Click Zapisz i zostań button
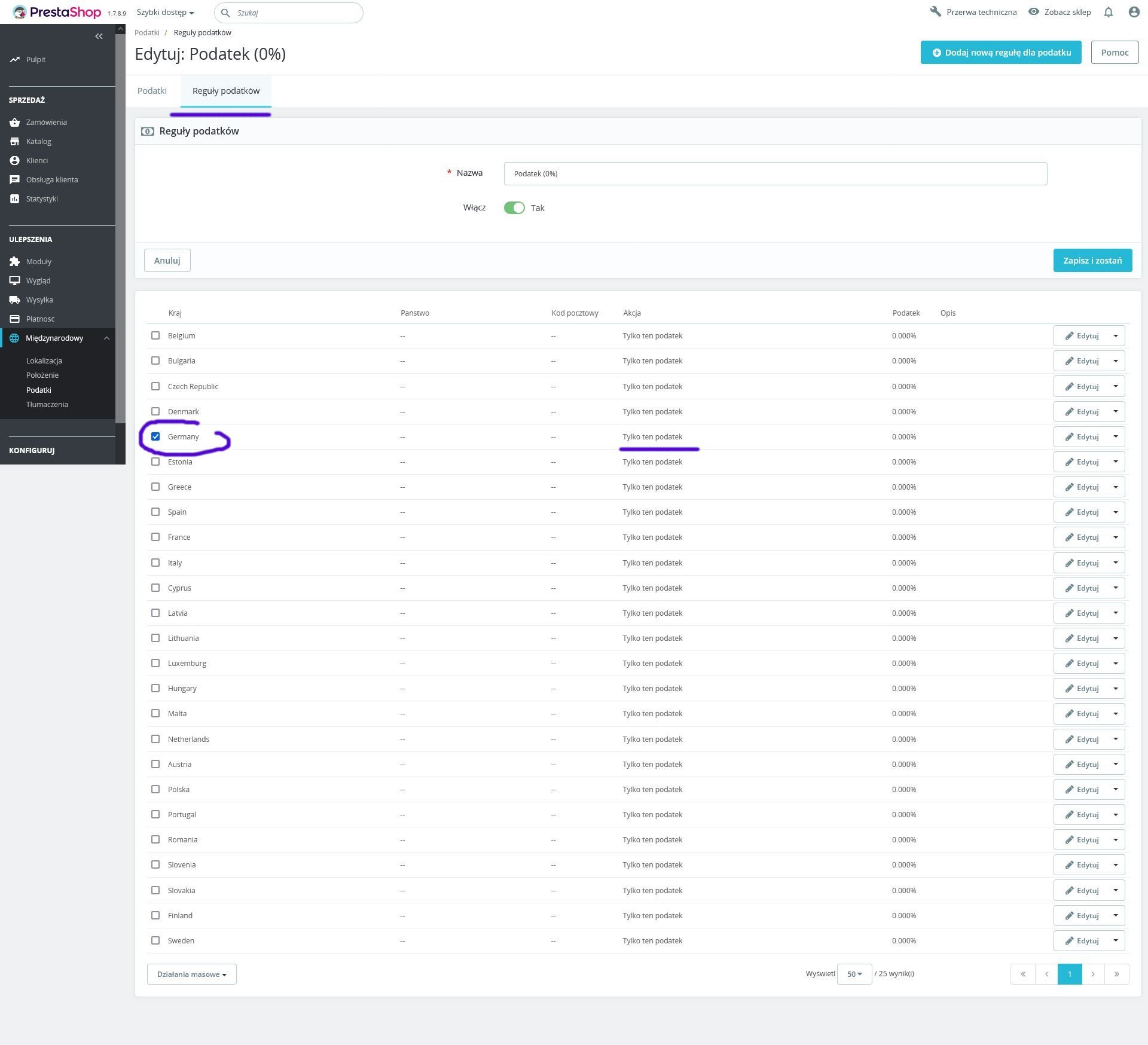 click(1092, 260)
